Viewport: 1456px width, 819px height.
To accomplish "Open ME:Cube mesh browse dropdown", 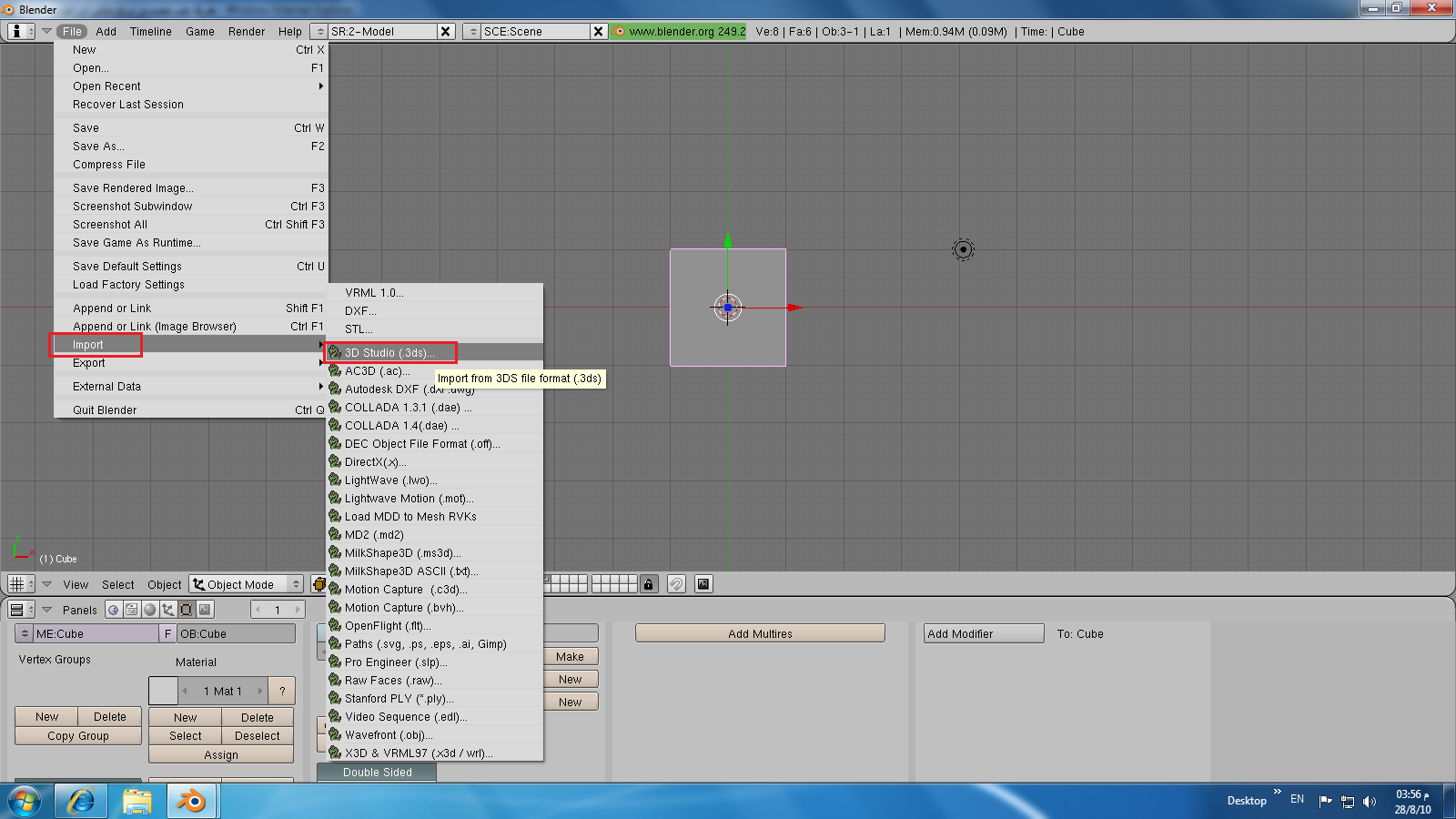I will (x=25, y=633).
